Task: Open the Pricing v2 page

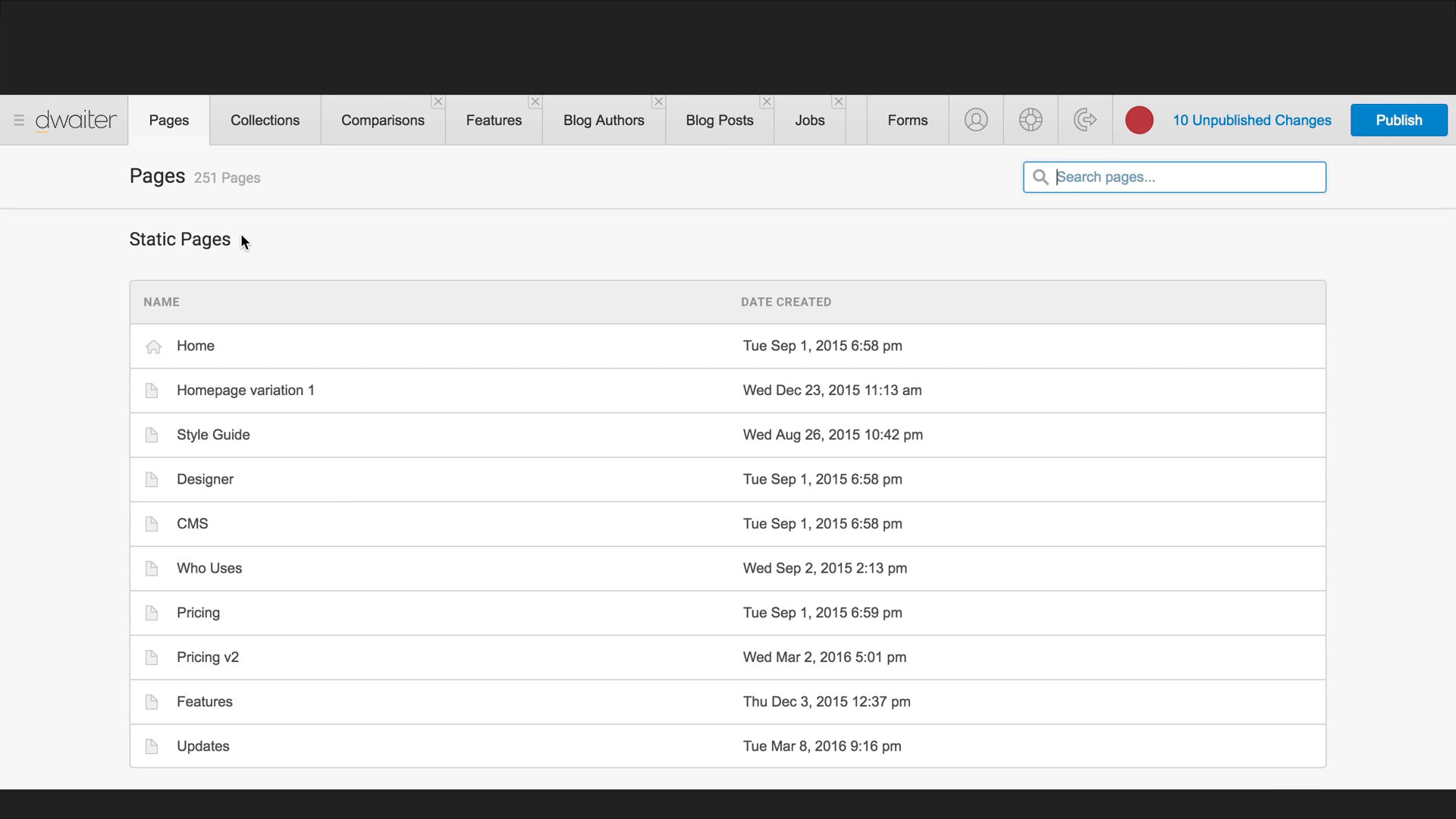Action: [x=728, y=657]
